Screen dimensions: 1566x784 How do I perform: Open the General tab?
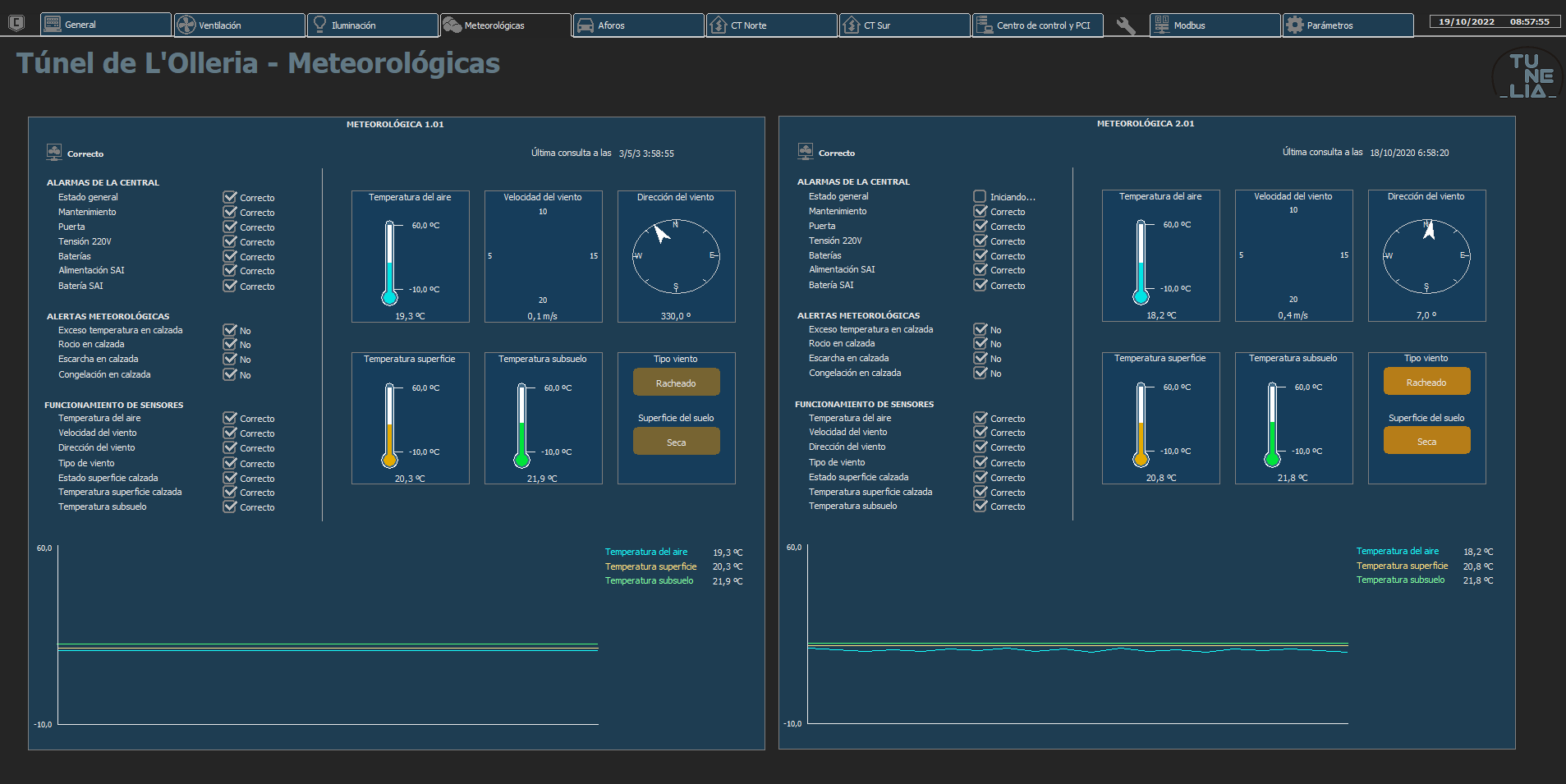[106, 25]
